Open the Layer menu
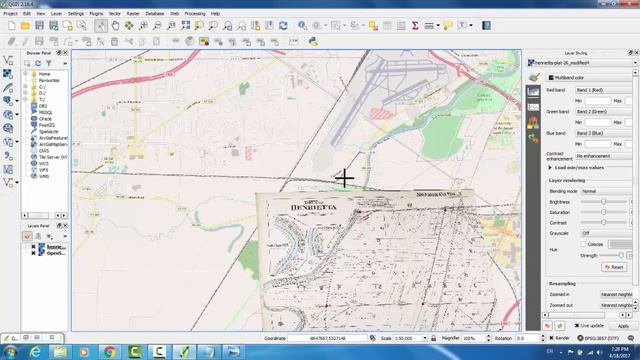 (56, 13)
